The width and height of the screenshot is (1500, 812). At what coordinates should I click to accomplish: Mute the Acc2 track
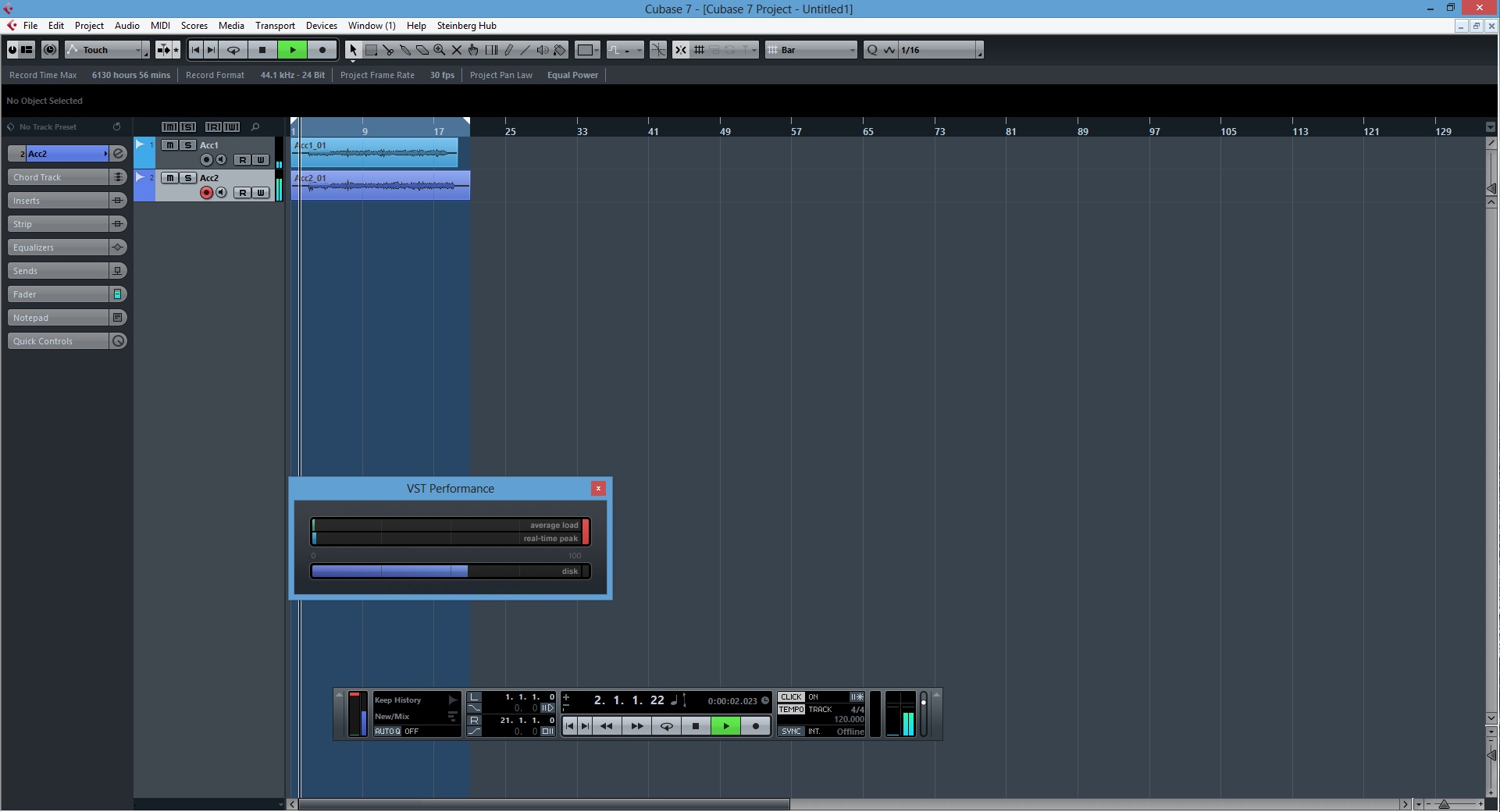[169, 178]
